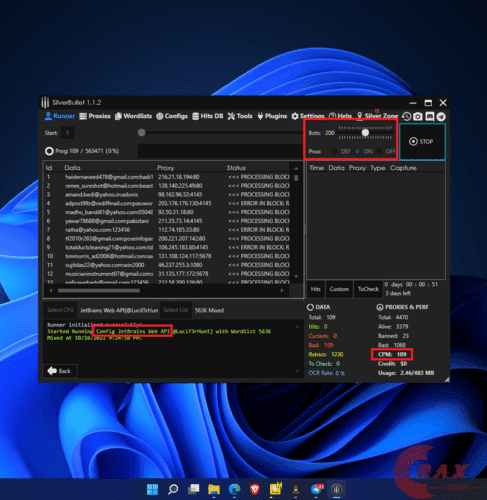Click the Start number field
This screenshot has width=487, height=500.
coord(67,133)
